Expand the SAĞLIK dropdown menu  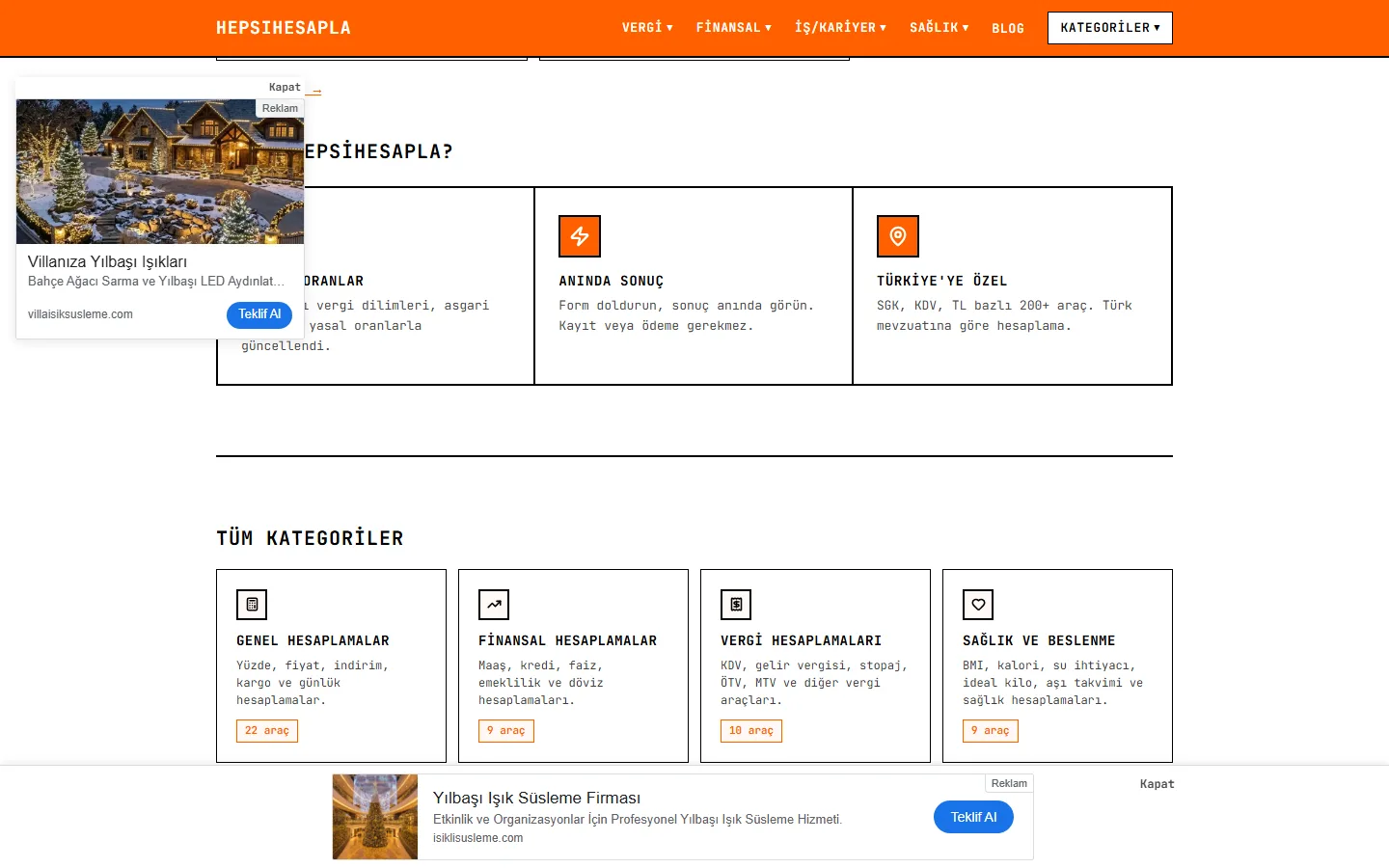(939, 28)
